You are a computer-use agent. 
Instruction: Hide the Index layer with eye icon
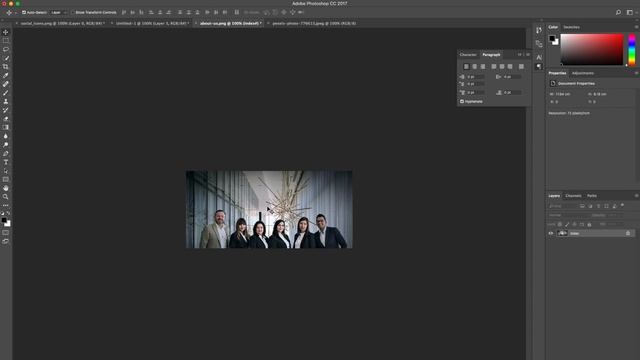551,233
